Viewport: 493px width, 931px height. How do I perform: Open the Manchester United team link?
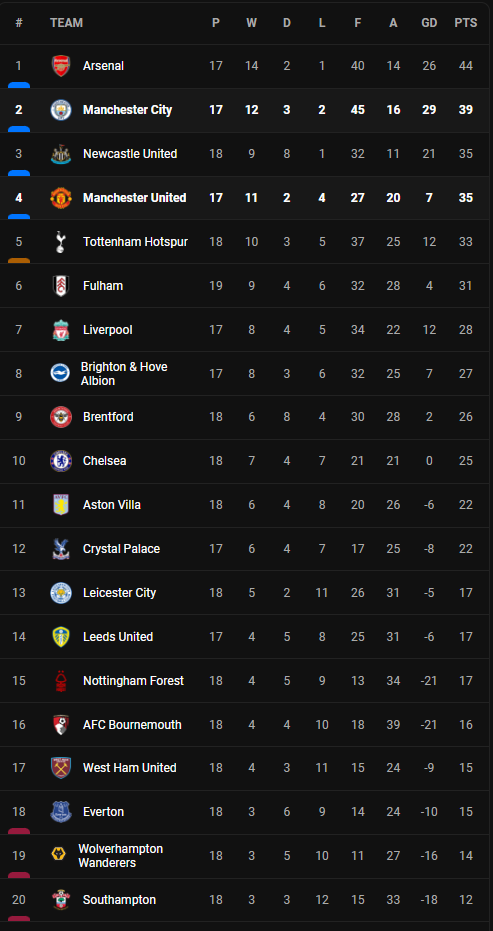pyautogui.click(x=135, y=198)
